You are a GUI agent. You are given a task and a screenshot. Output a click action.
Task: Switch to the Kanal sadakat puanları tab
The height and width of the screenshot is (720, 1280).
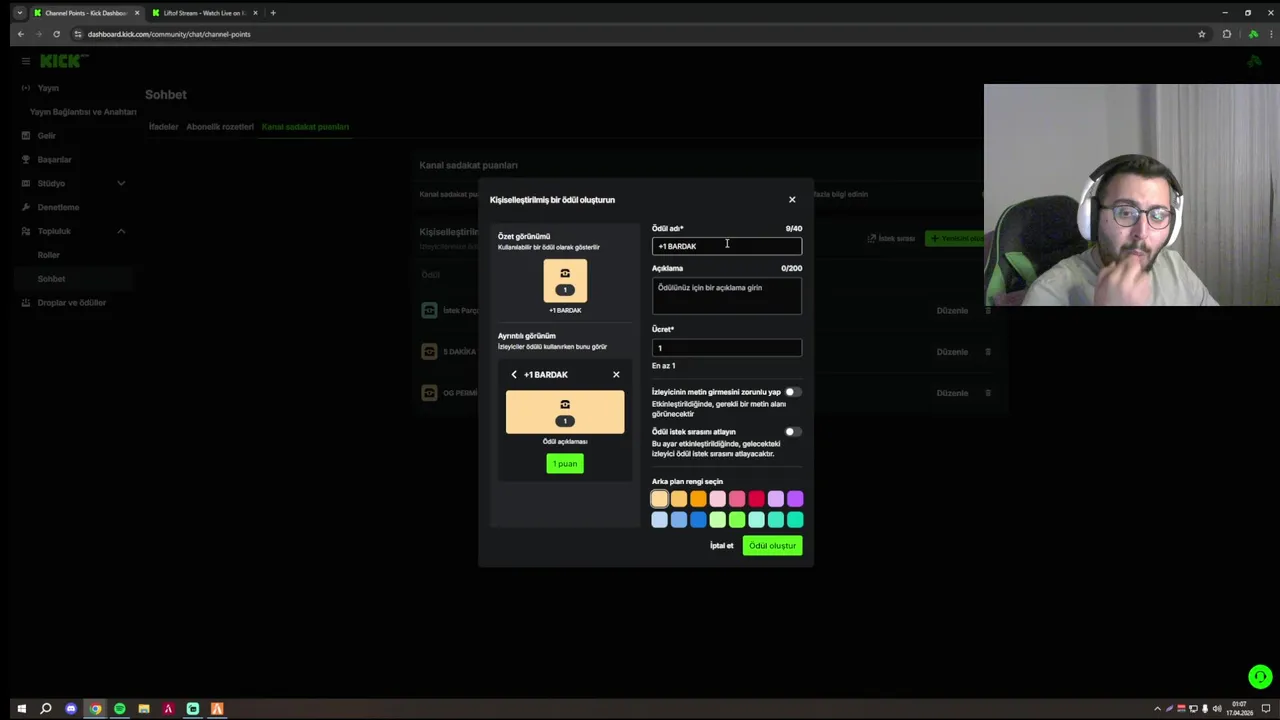point(305,127)
